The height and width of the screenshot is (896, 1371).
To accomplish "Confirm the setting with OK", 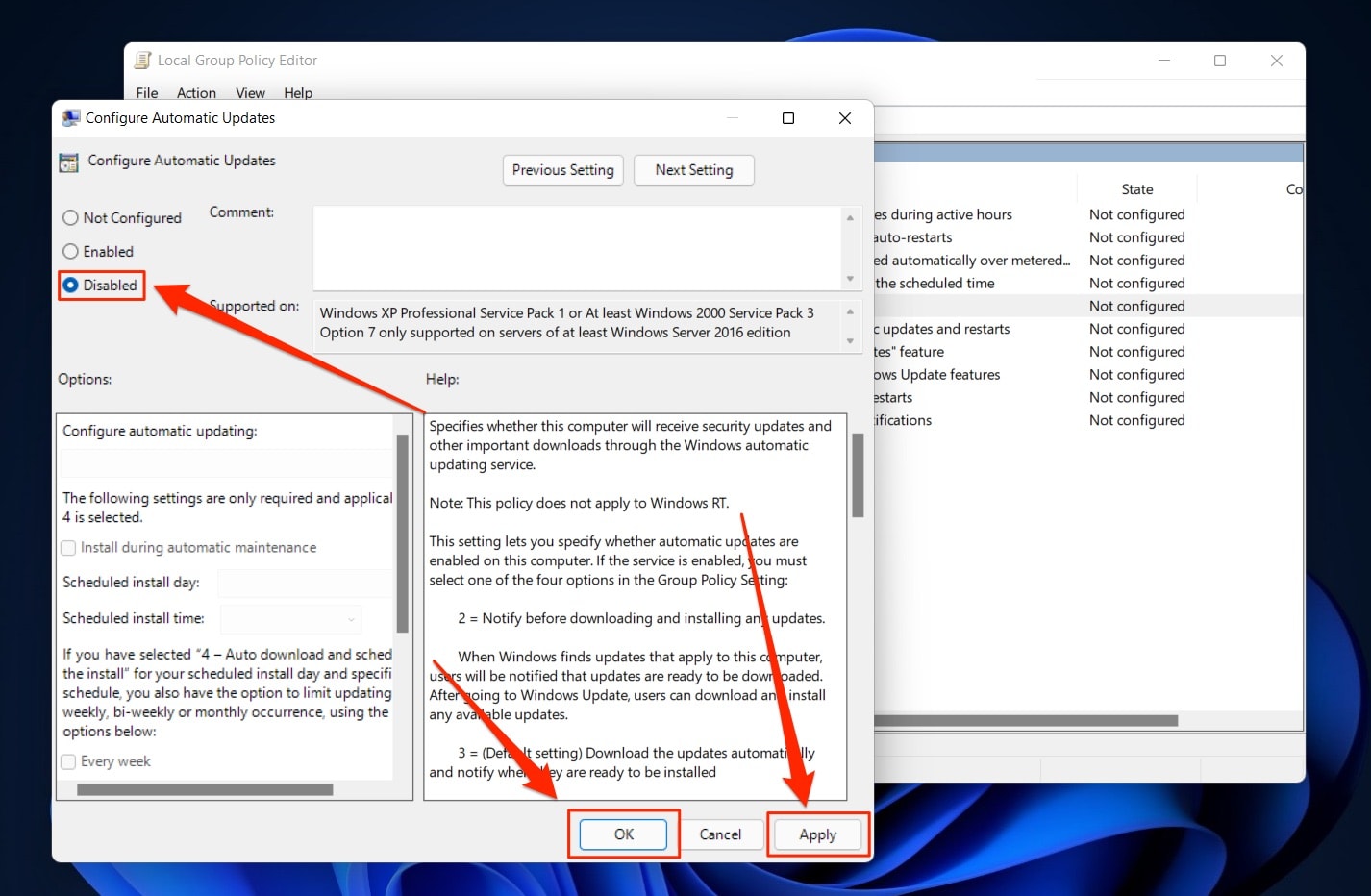I will [x=622, y=834].
